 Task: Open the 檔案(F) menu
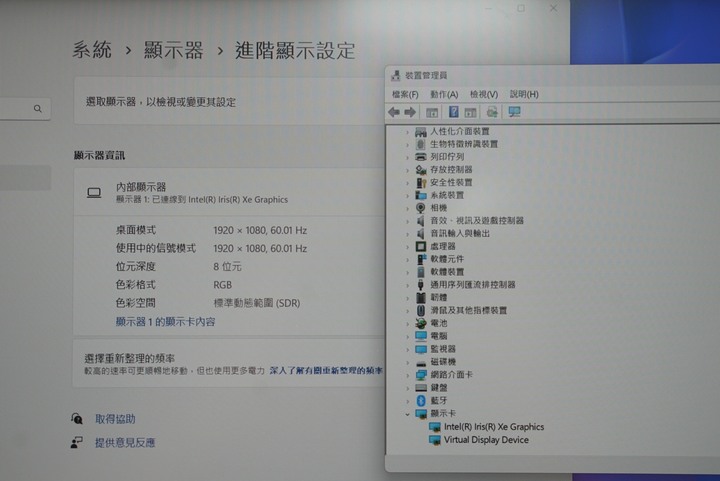tap(405, 95)
